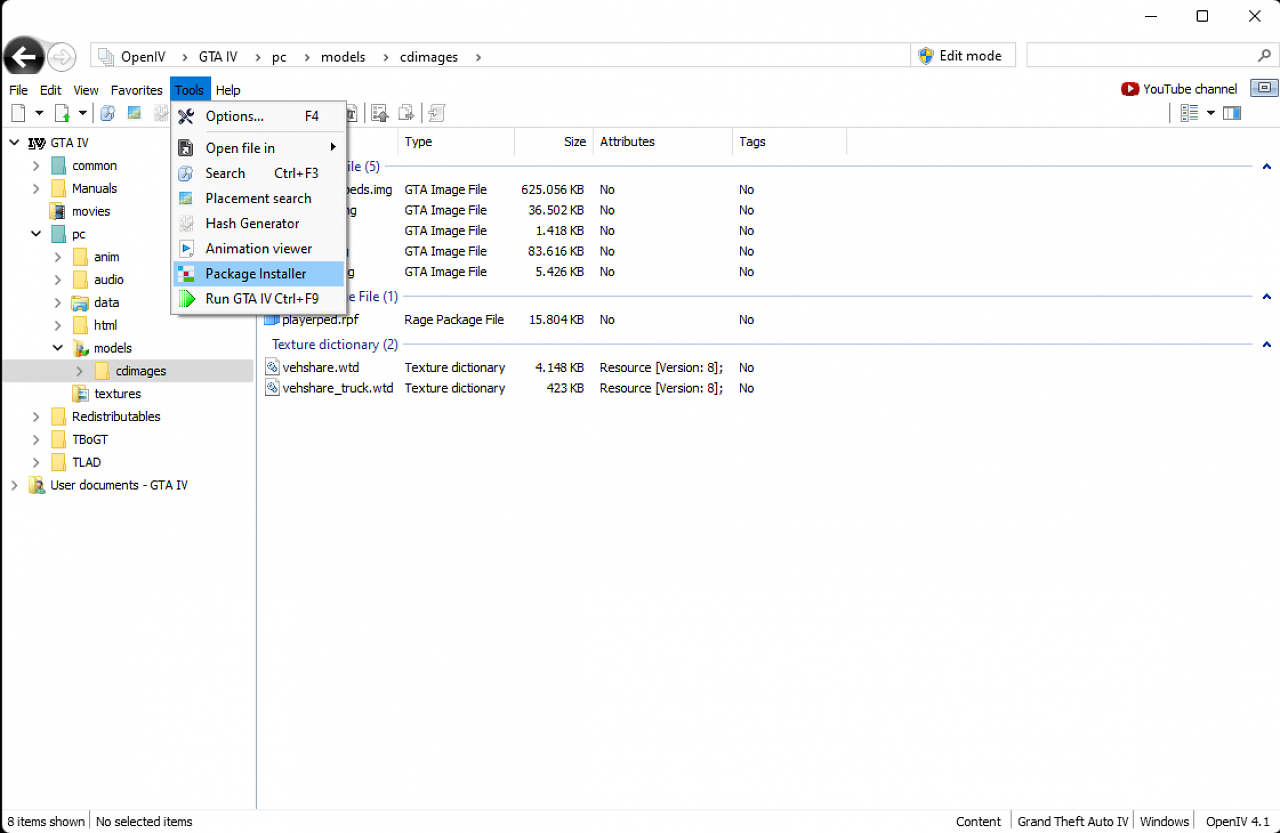Viewport: 1280px width, 833px height.
Task: Click the models breadcrumb segment
Action: click(343, 57)
